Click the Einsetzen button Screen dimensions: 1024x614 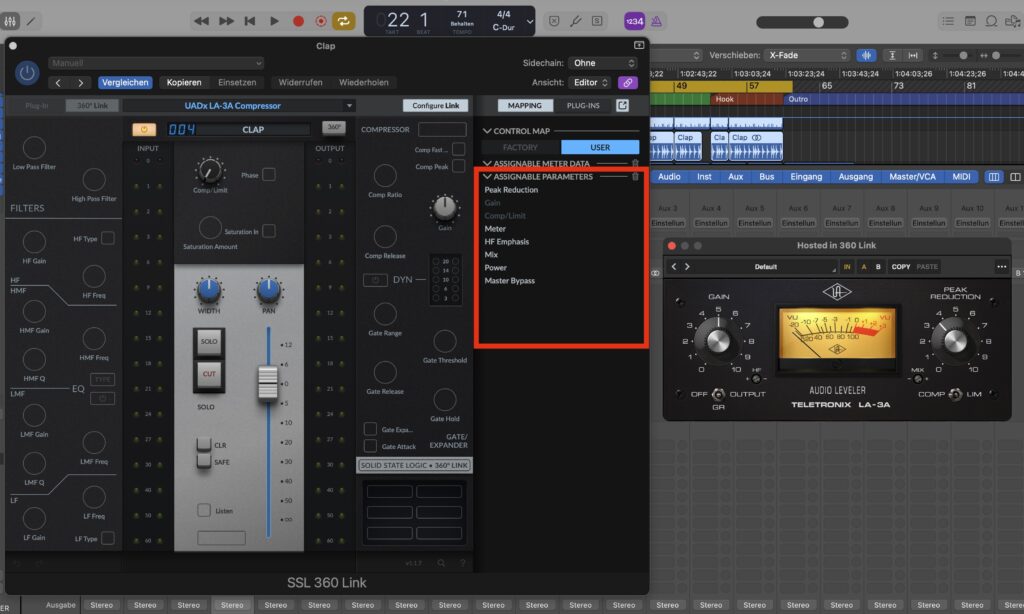[x=237, y=82]
